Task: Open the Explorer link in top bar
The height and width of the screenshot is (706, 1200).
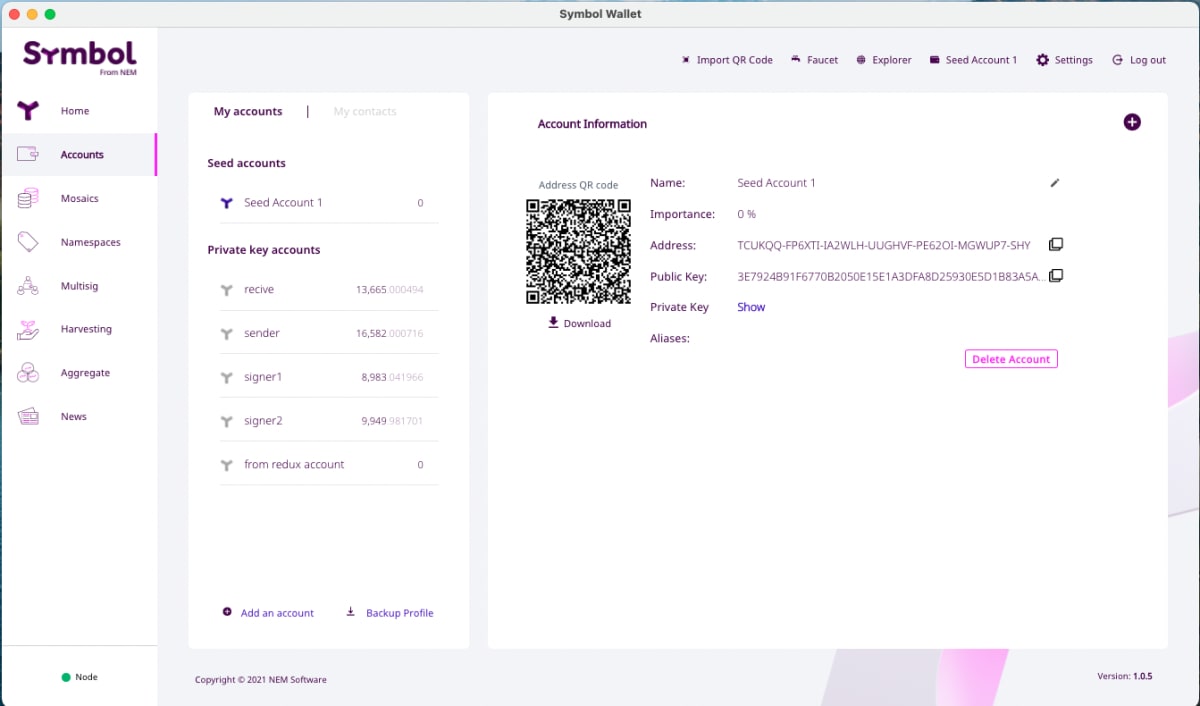Action: pos(892,60)
